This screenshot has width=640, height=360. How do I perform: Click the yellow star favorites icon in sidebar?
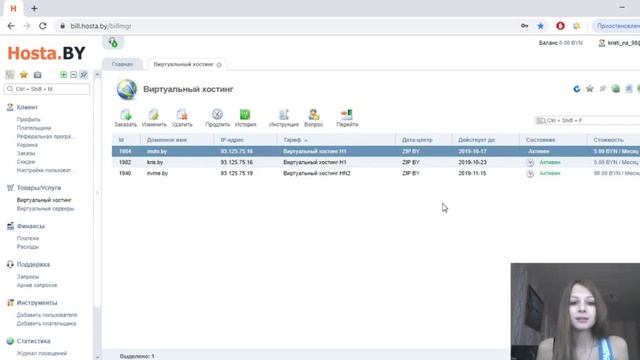pyautogui.click(x=24, y=75)
